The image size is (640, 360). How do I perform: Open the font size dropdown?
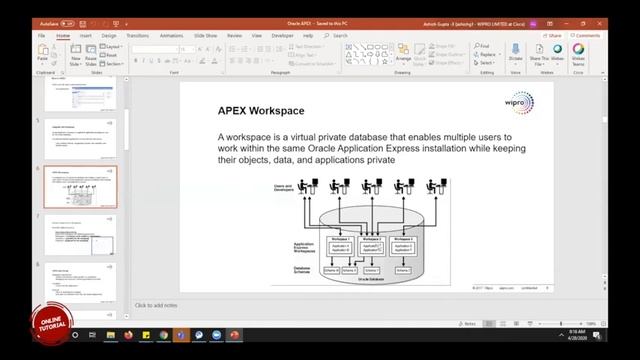pos(193,49)
